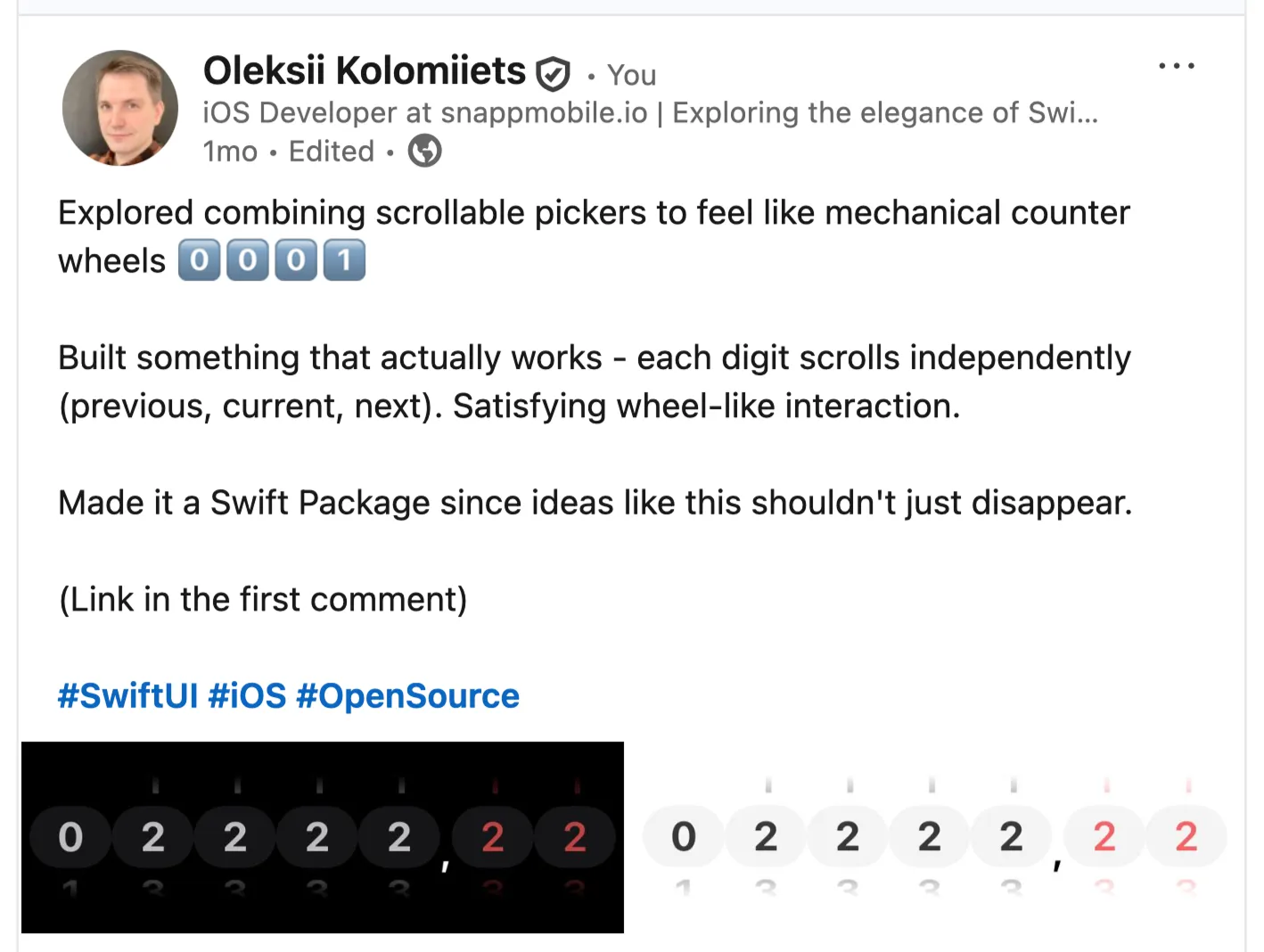Screen dimensions: 1264x952
Task: Select the first red 2 in the dark counter
Action: tap(493, 837)
